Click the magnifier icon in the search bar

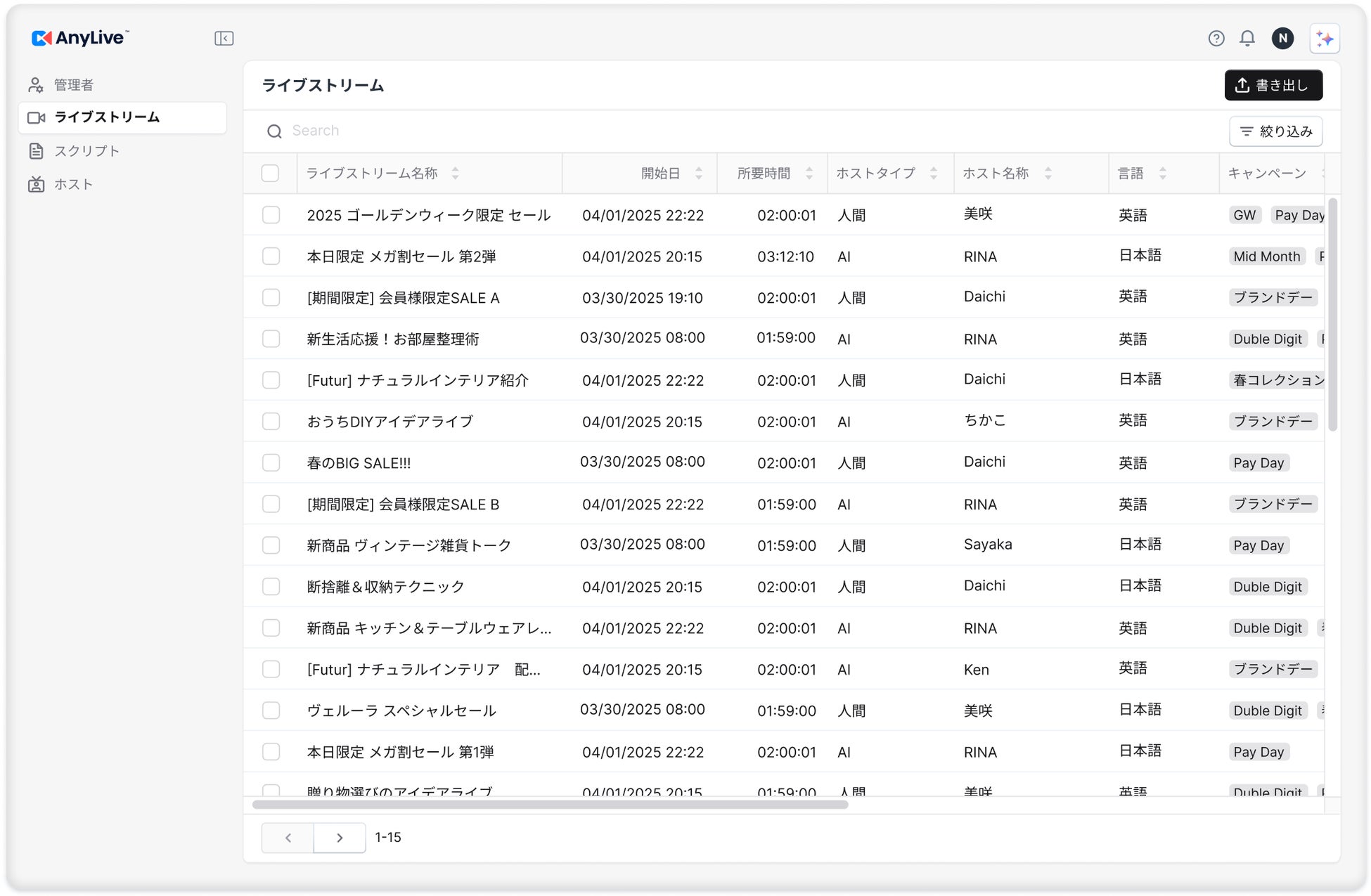click(274, 131)
